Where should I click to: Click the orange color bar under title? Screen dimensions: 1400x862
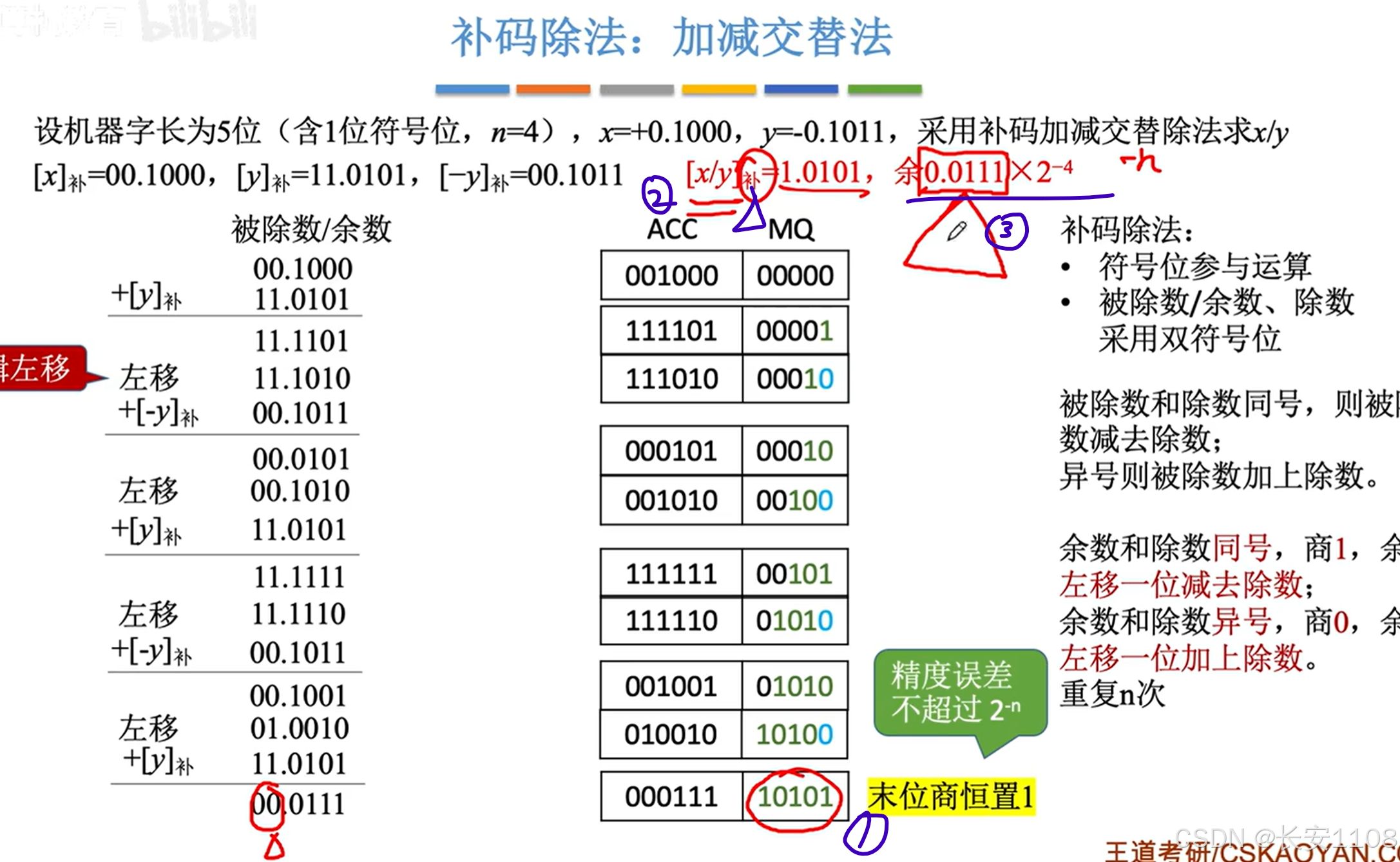coord(553,90)
